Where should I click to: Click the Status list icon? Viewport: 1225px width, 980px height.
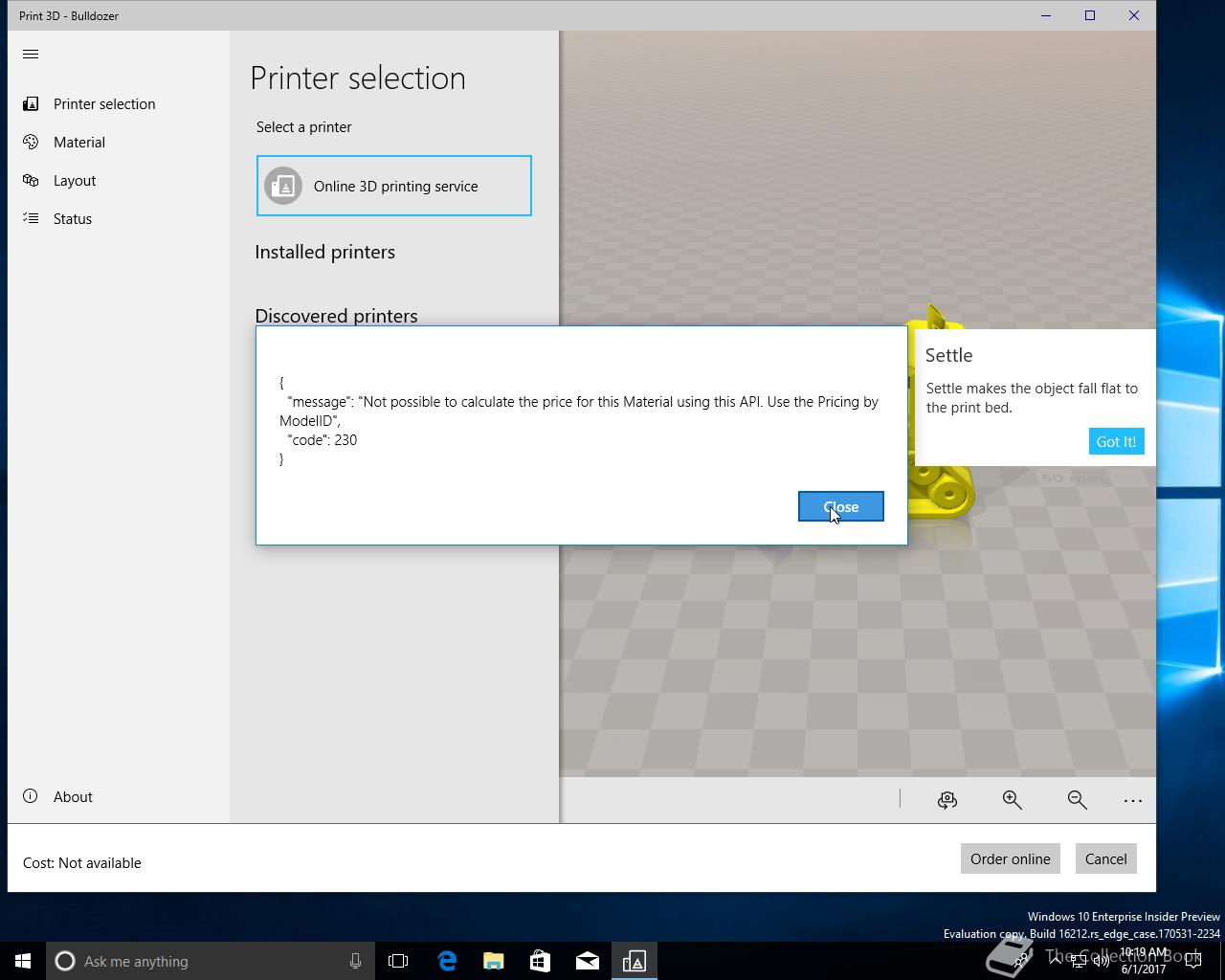(x=31, y=218)
